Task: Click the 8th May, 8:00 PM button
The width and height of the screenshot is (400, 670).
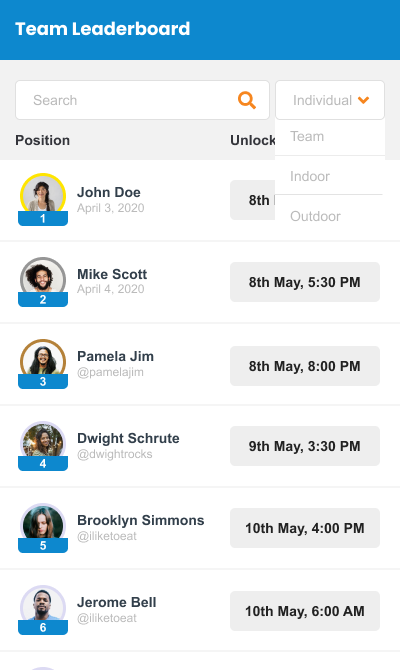Action: (305, 366)
